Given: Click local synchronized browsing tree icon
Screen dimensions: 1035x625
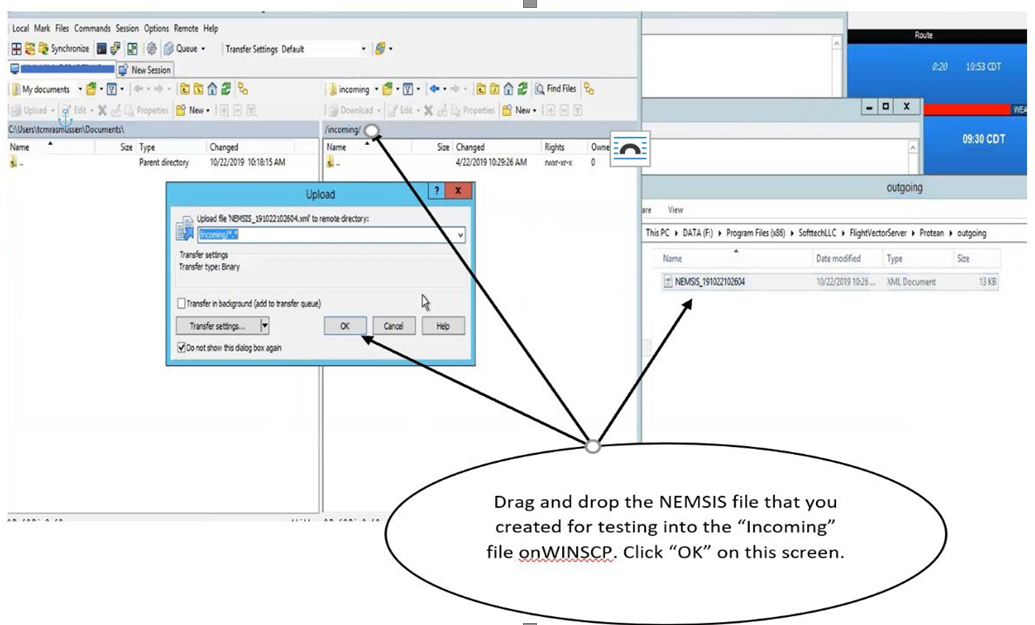Looking at the screenshot, I should [243, 89].
